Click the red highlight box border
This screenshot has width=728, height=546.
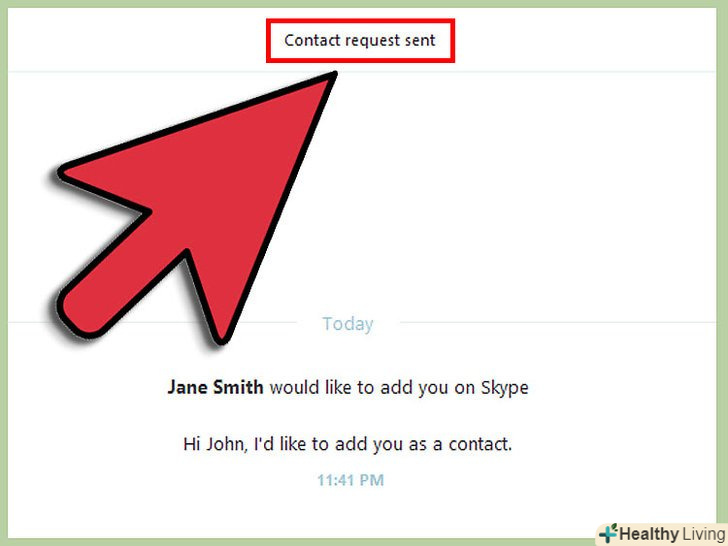(360, 21)
